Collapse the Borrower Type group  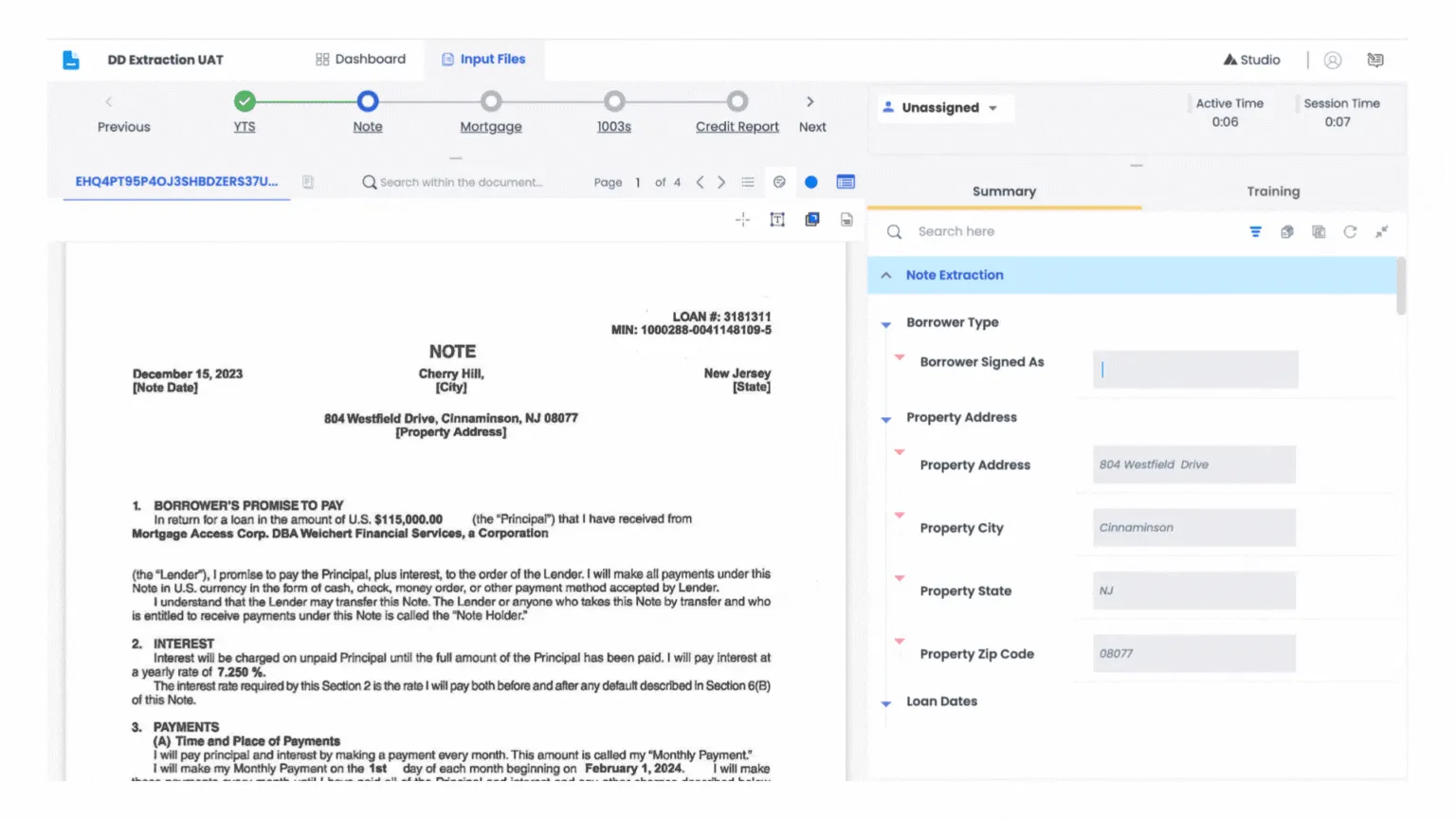pos(886,324)
